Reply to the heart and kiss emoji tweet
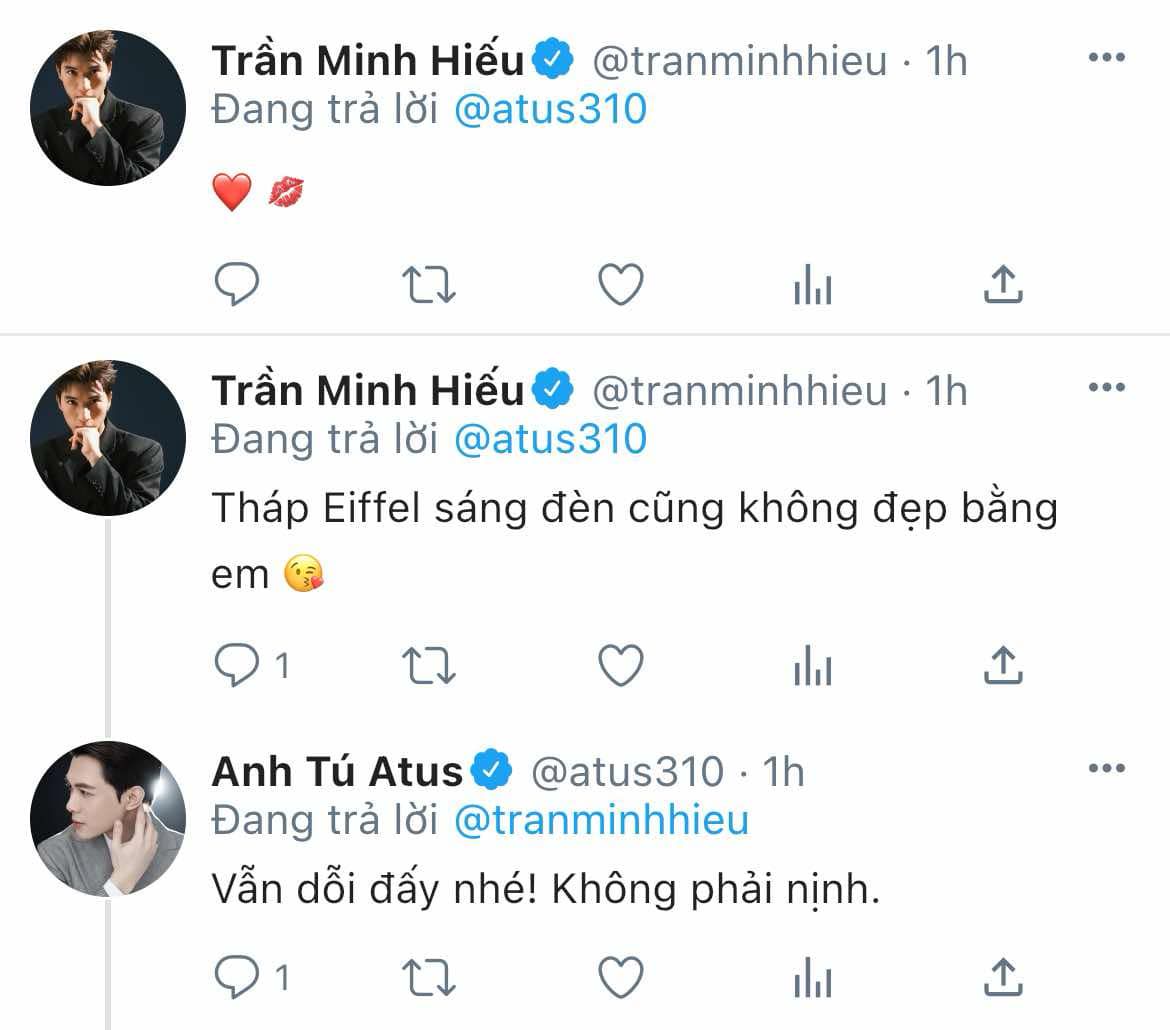Viewport: 1170px width, 1030px height. [237, 284]
